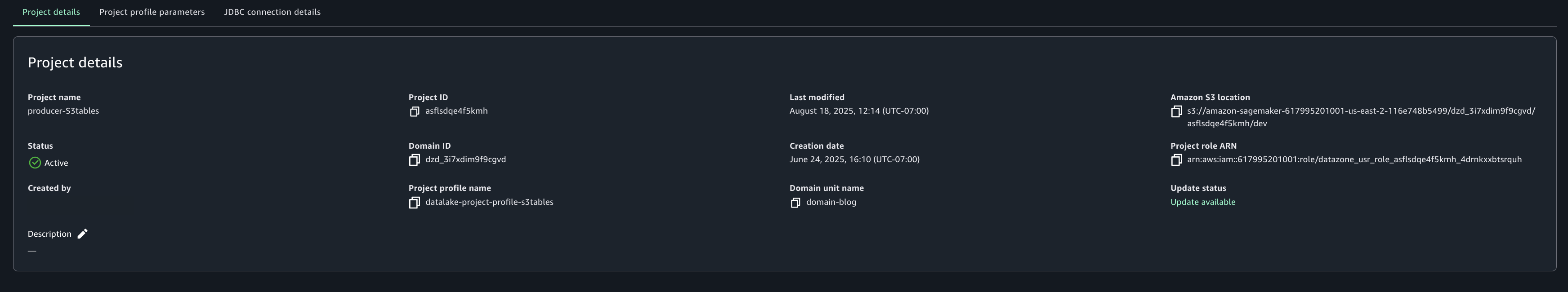Copy the Project ID value
Image resolution: width=1568 pixels, height=292 pixels.
415,111
